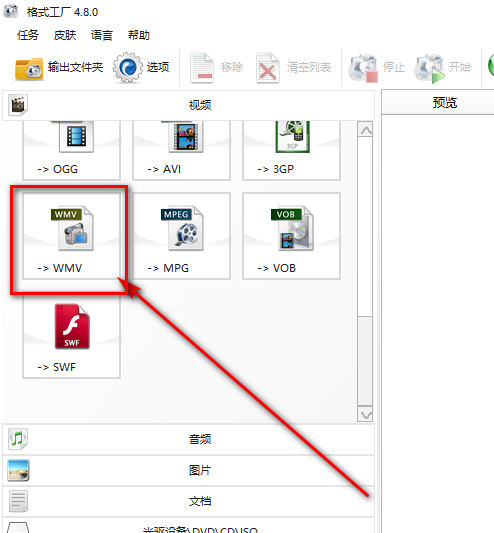Click the 开始 start button
The height and width of the screenshot is (533, 494).
tap(443, 68)
